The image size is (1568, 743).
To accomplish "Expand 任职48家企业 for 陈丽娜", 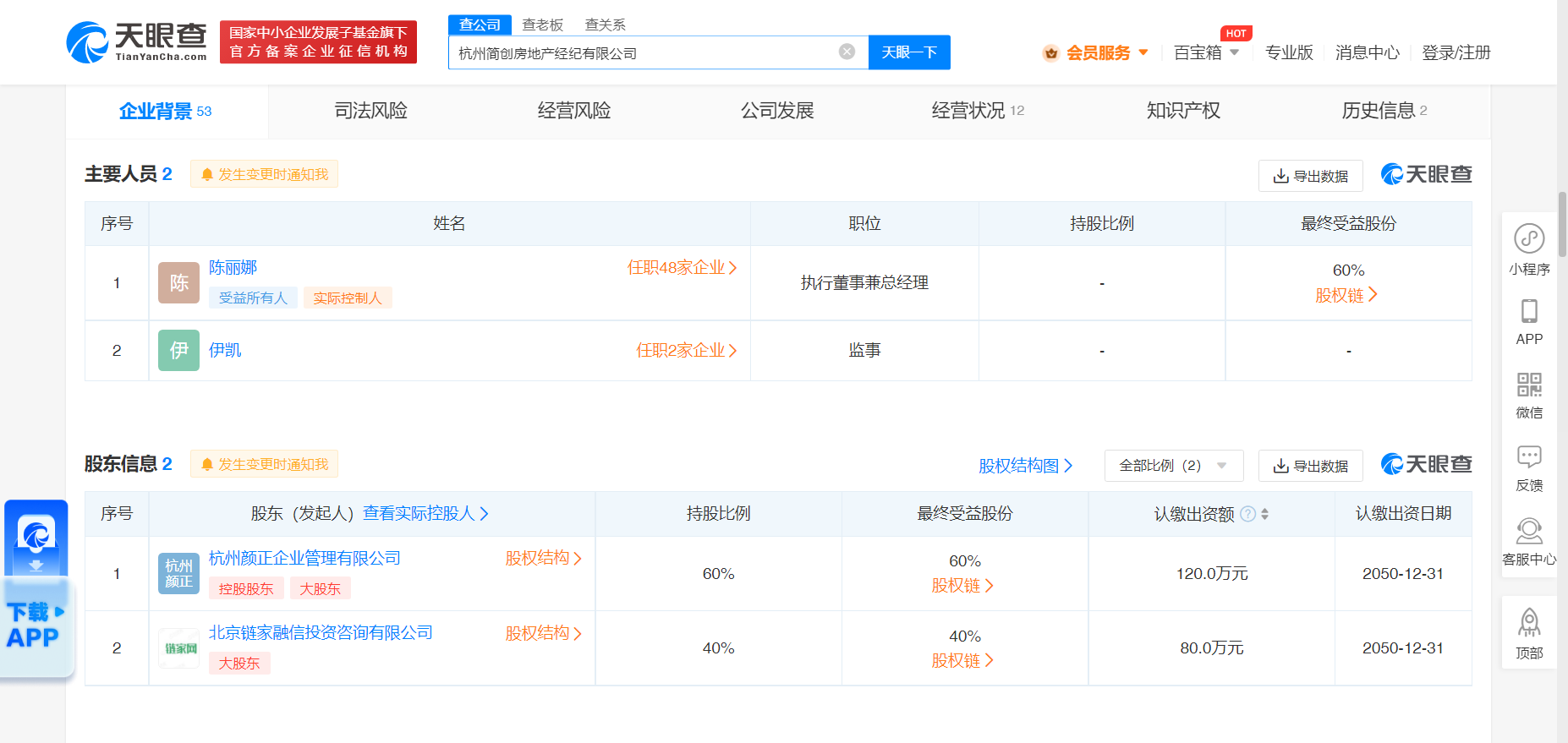I will pos(682,268).
